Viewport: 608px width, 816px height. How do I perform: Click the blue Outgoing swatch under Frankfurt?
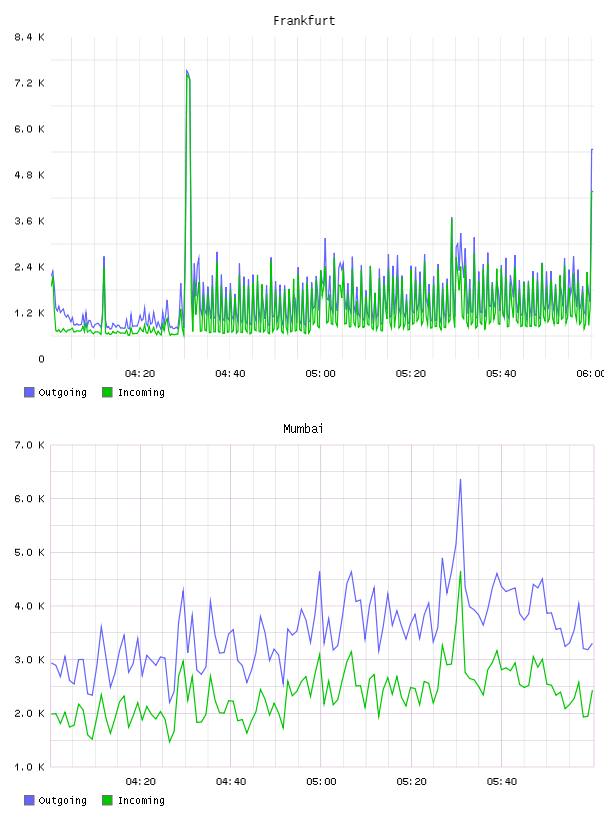29,392
